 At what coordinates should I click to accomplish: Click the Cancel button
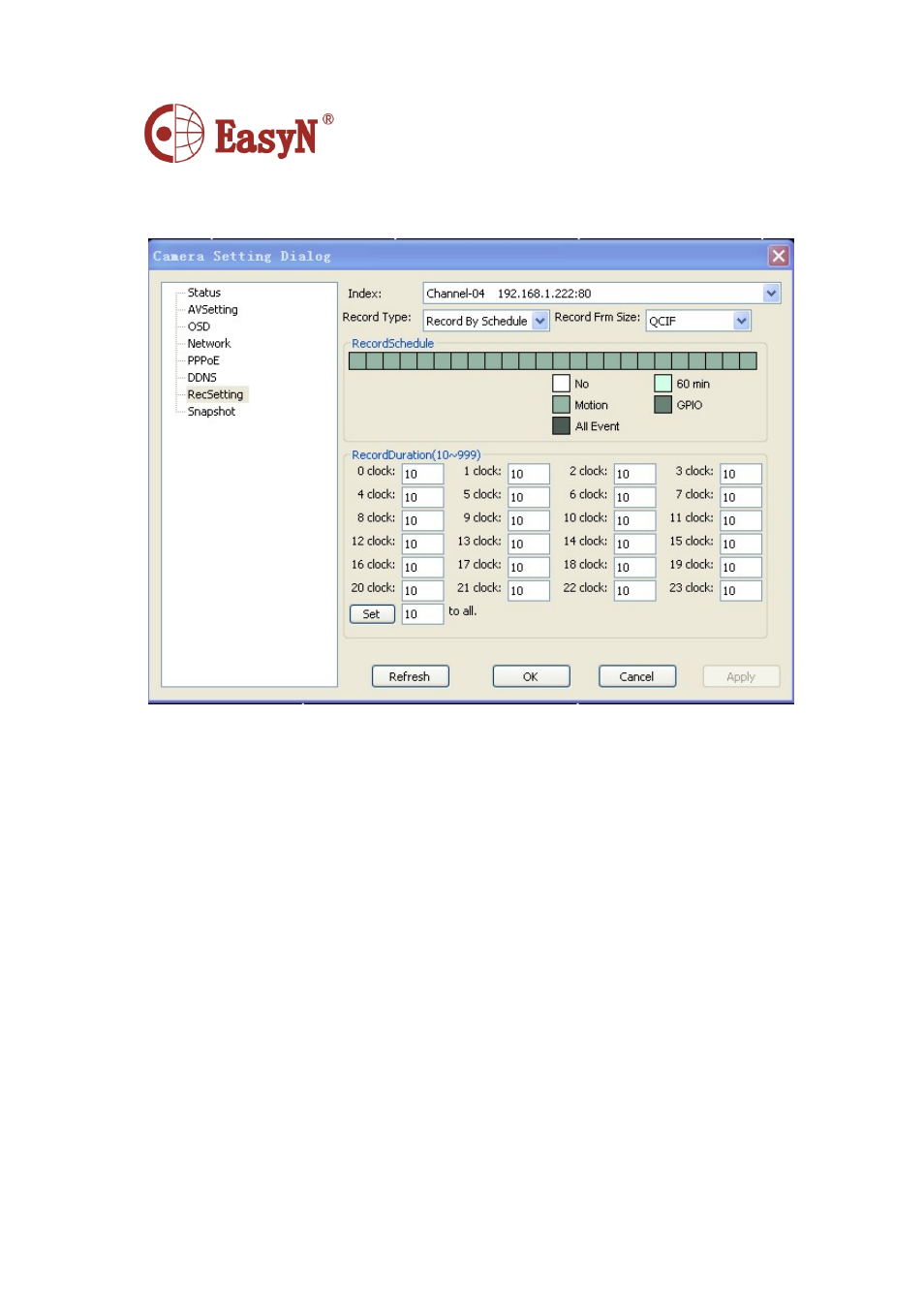[636, 676]
